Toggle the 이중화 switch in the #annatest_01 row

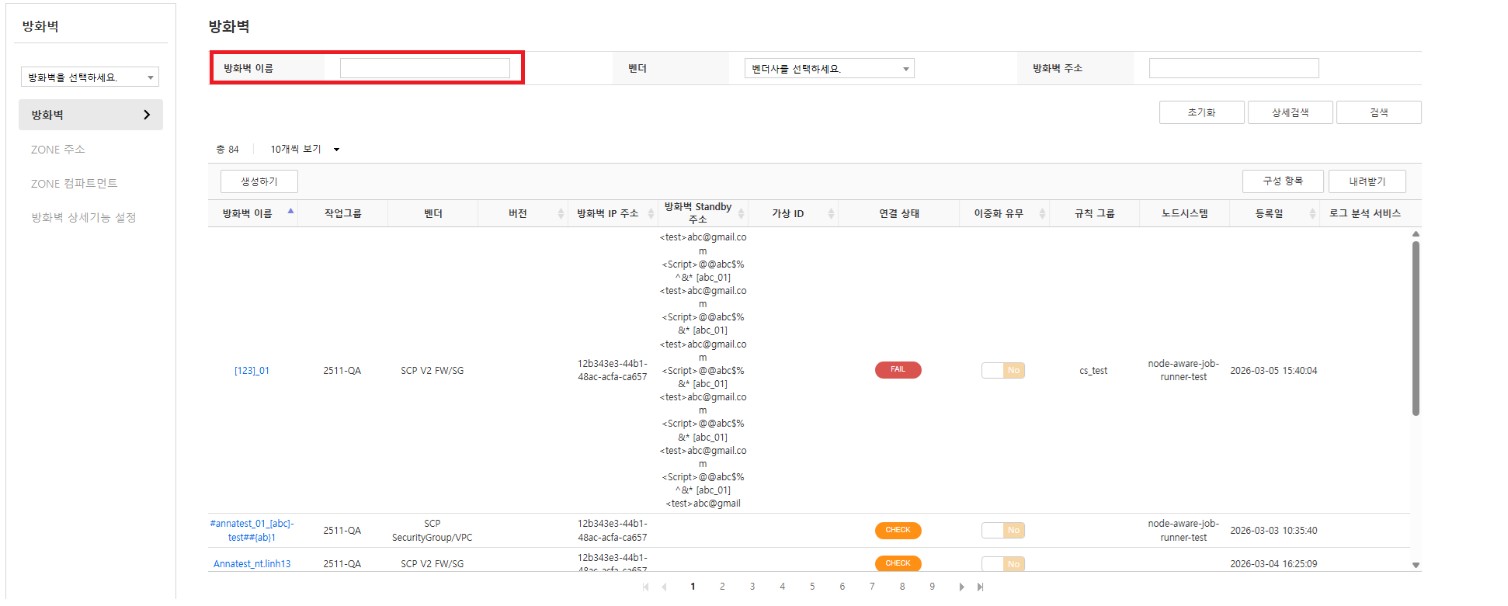[x=1003, y=530]
